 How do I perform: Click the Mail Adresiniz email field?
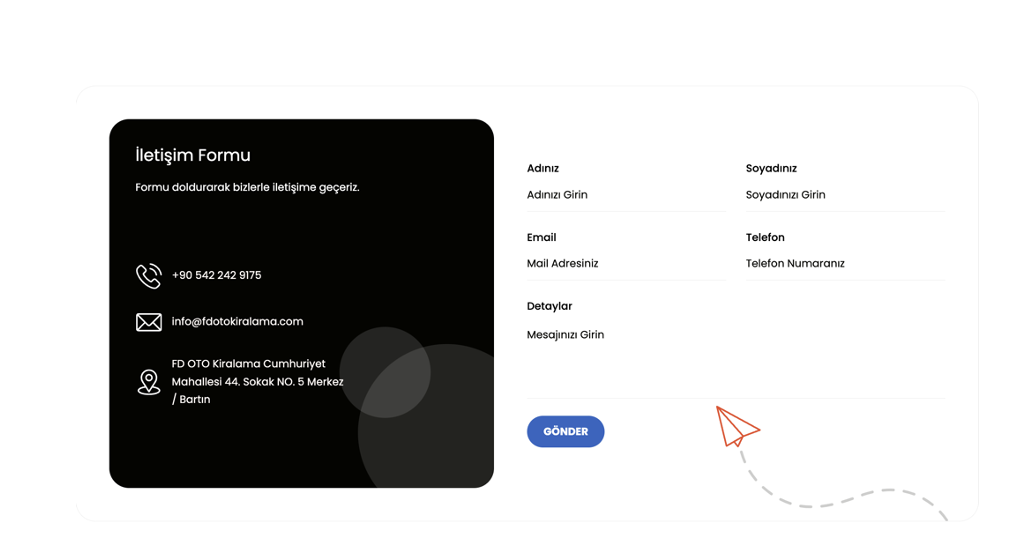coord(626,263)
